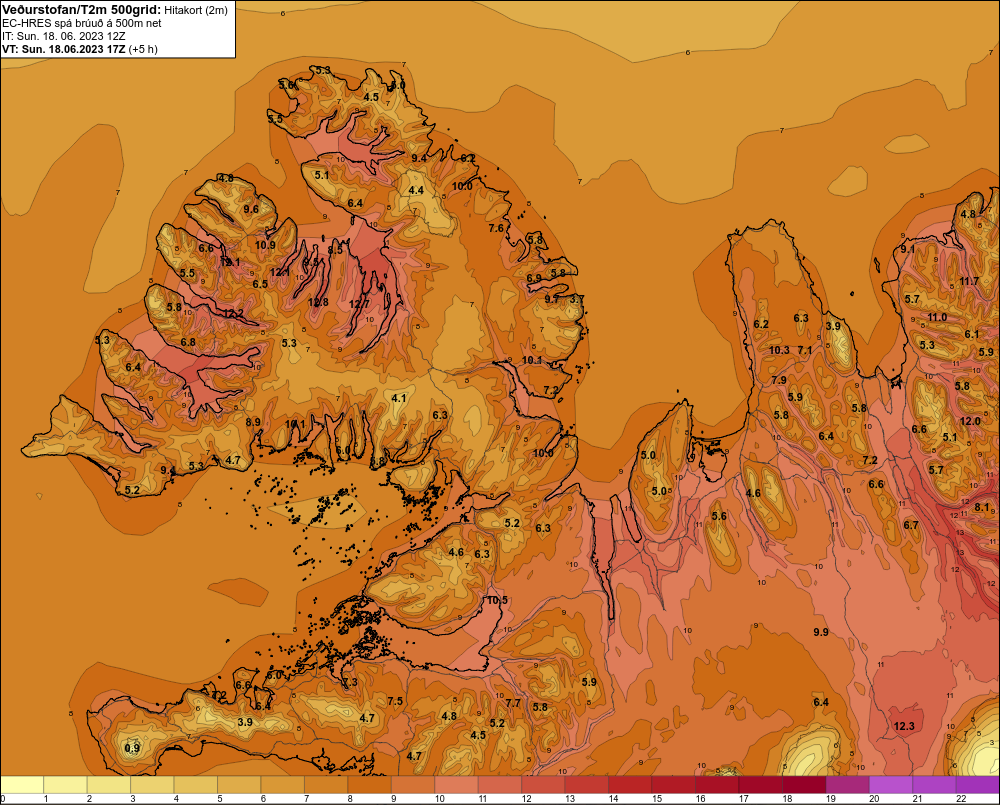Viewport: 1000px width, 805px height.
Task: Click the legend swatch between 18 and 19
Action: (x=804, y=785)
